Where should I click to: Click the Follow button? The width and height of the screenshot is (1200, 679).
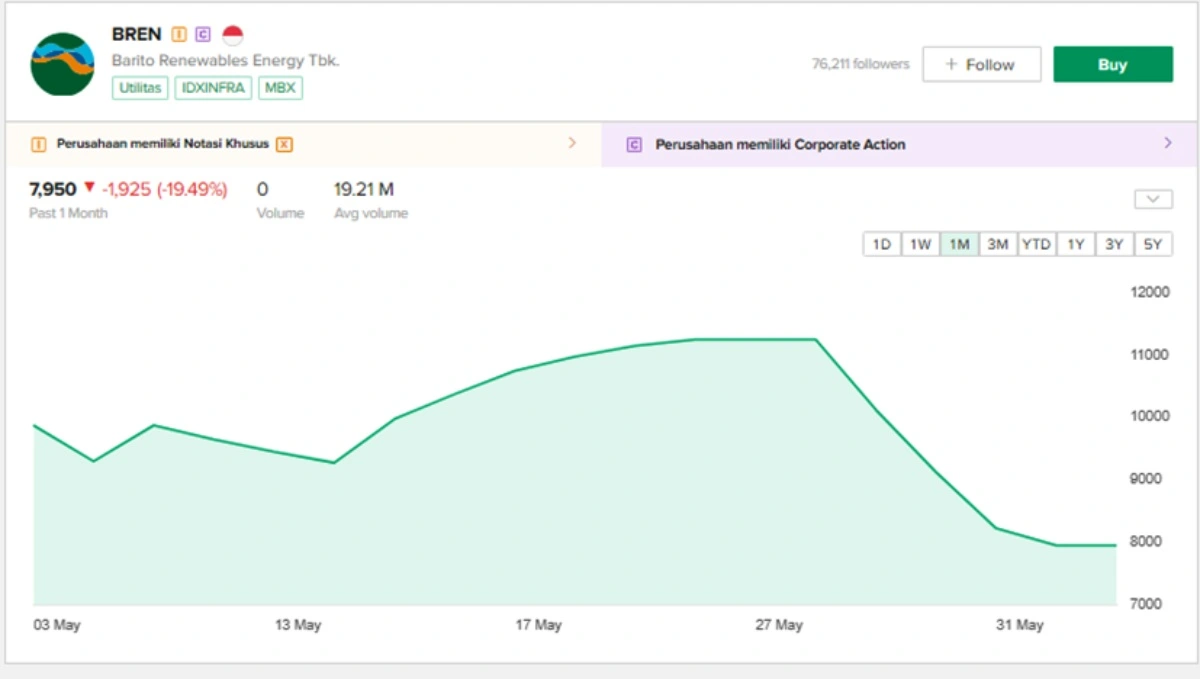pos(981,64)
